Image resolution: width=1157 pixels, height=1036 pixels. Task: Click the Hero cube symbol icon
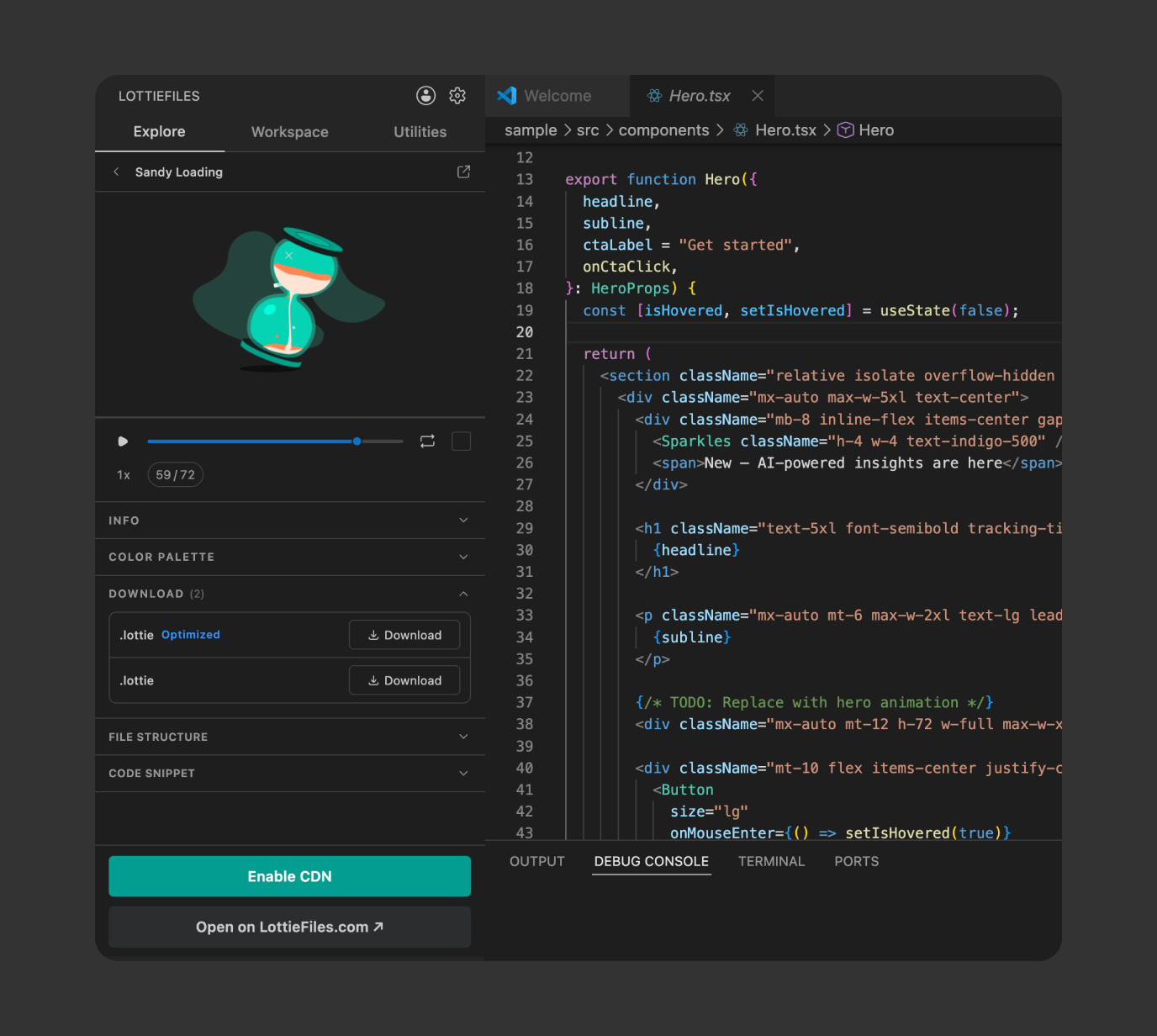point(846,130)
